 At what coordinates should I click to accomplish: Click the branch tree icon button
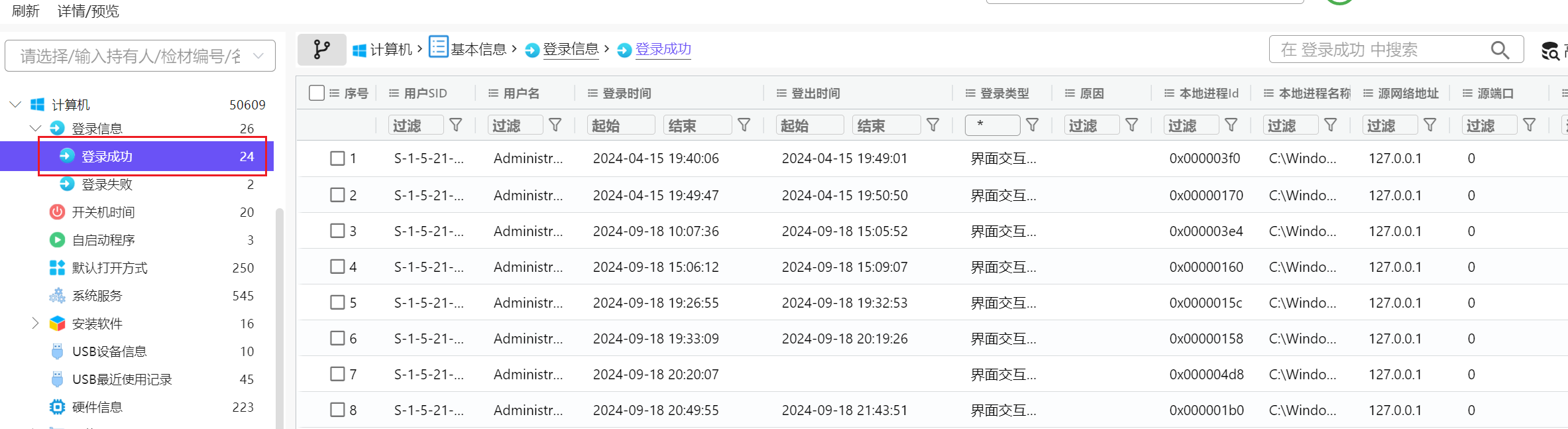tap(321, 50)
